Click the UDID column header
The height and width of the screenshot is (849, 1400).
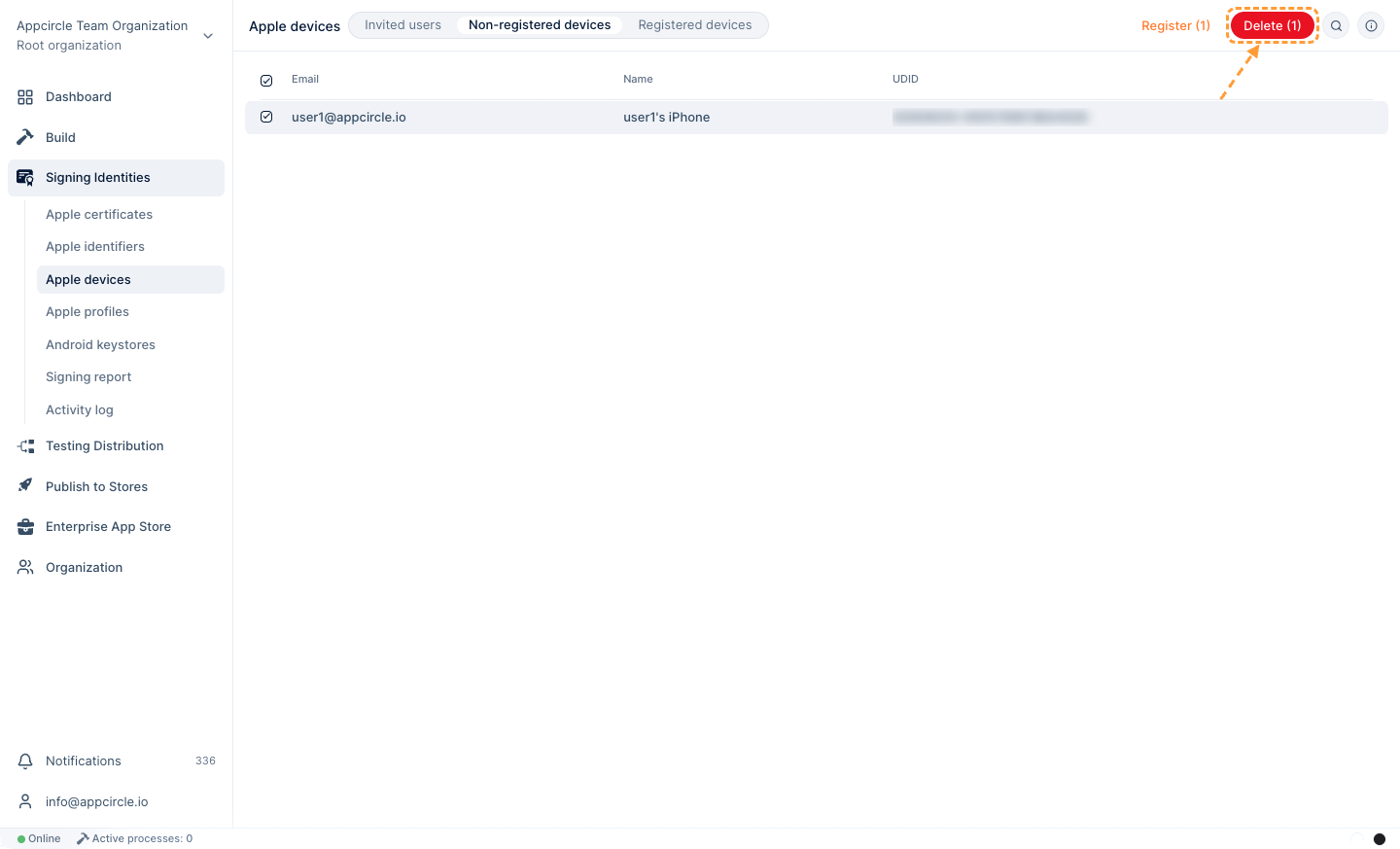pyautogui.click(x=905, y=80)
